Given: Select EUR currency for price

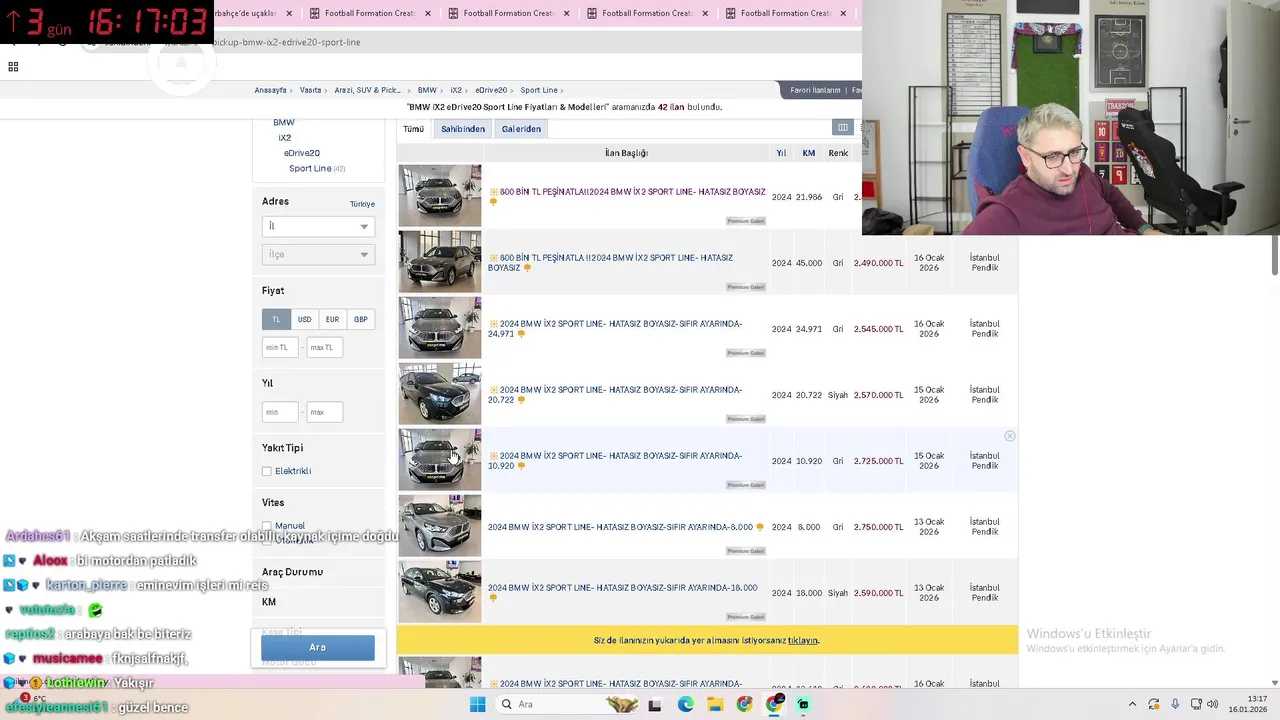Looking at the screenshot, I should coord(332,319).
